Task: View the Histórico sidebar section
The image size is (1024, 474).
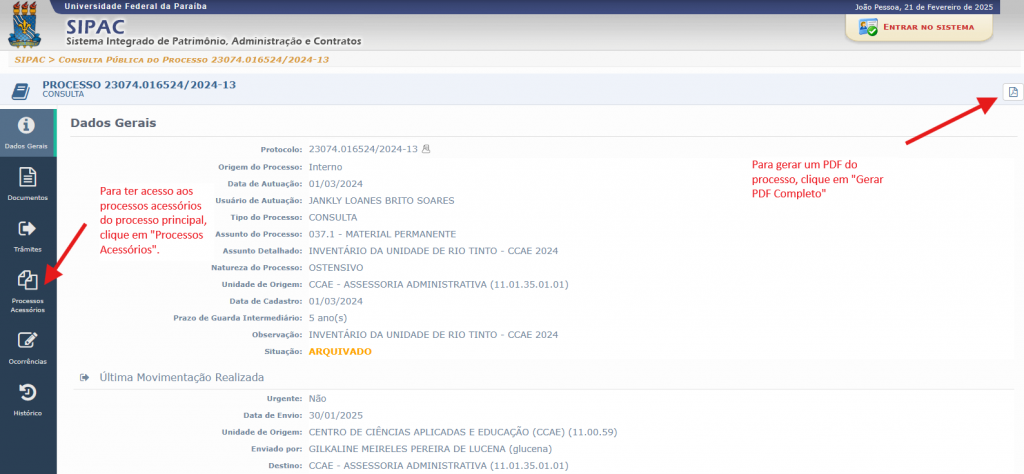Action: 27,398
